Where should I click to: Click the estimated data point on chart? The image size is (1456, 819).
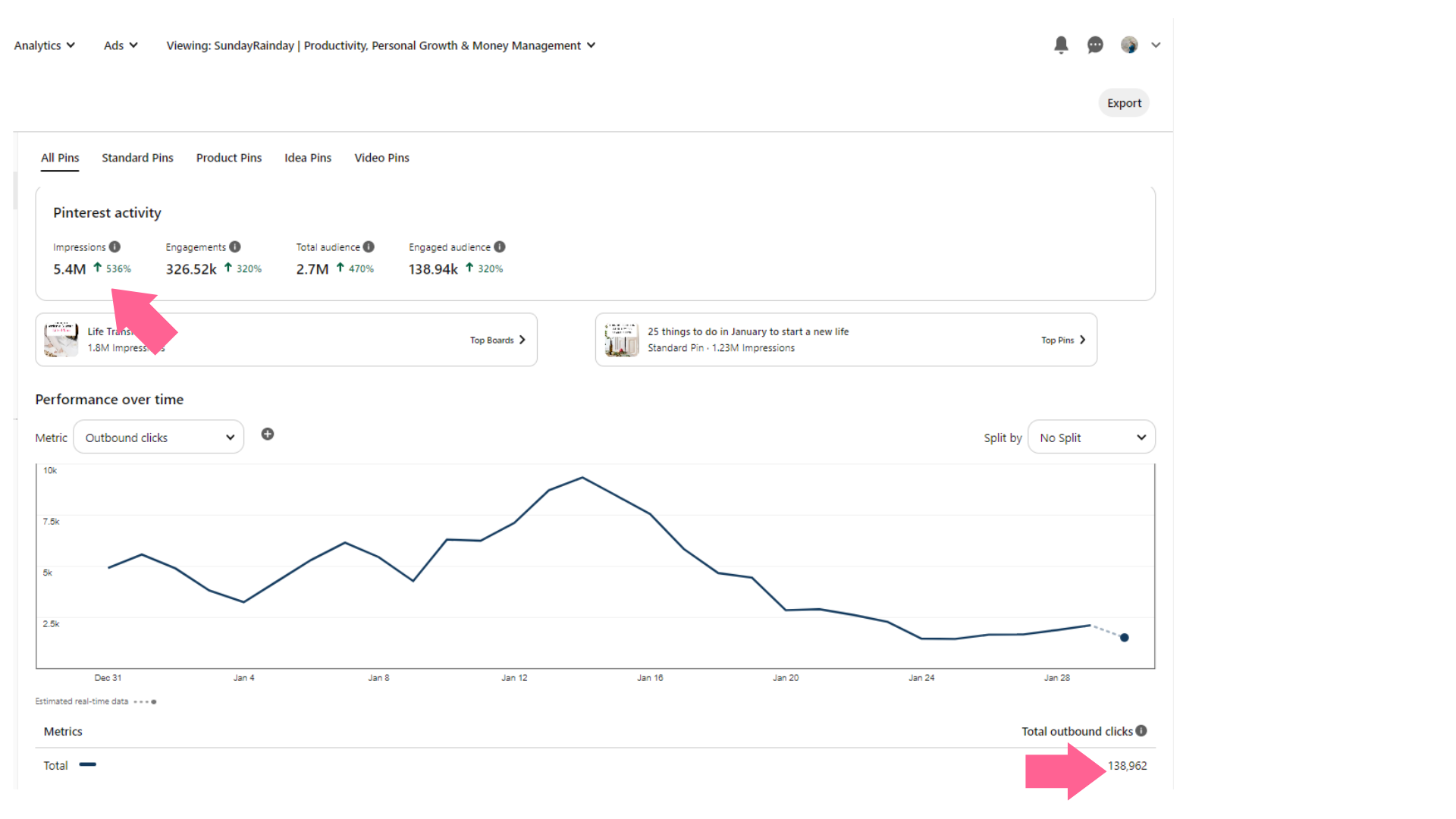point(1125,638)
